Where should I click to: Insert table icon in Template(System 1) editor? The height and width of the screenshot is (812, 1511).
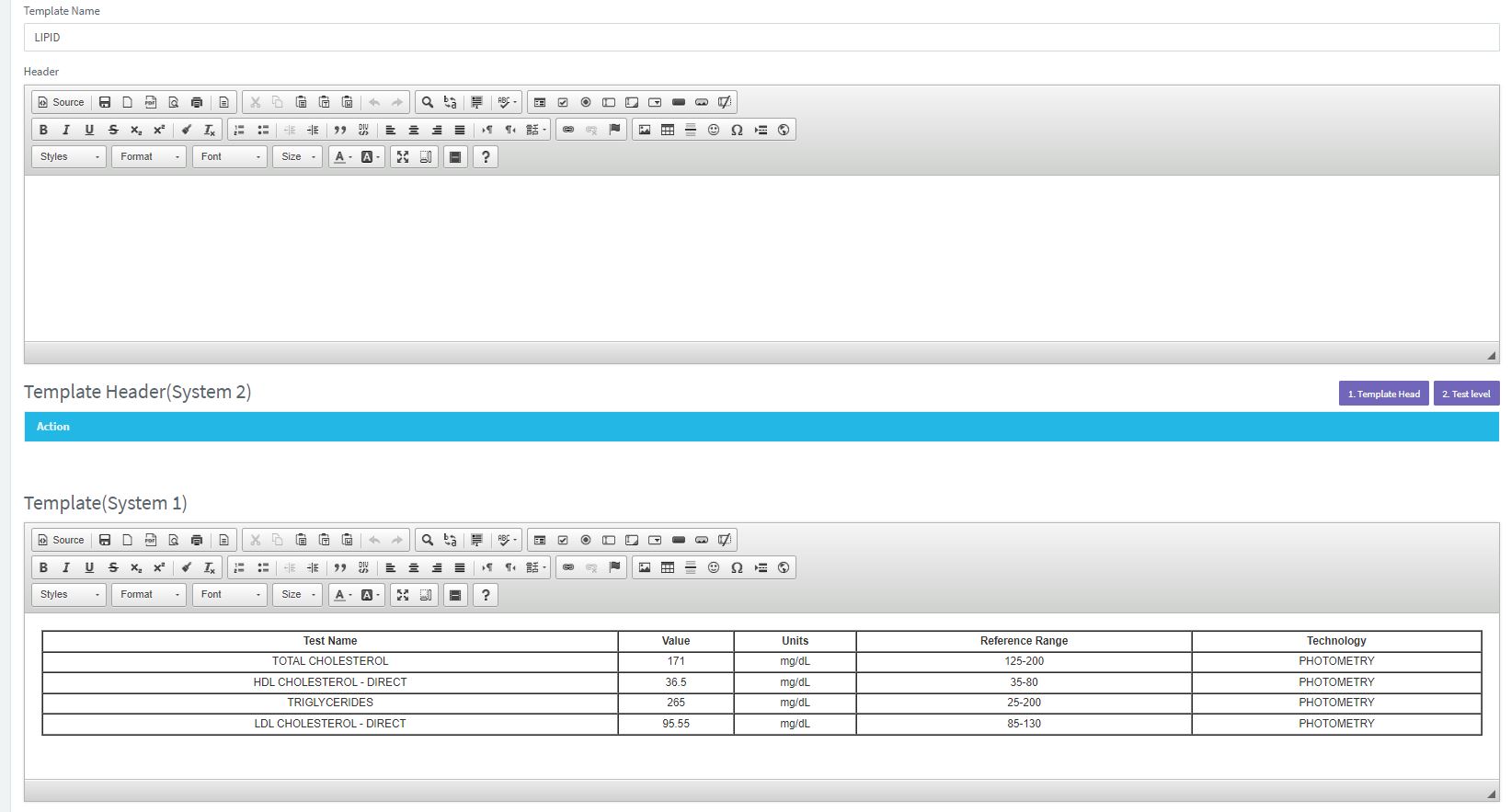tap(668, 567)
